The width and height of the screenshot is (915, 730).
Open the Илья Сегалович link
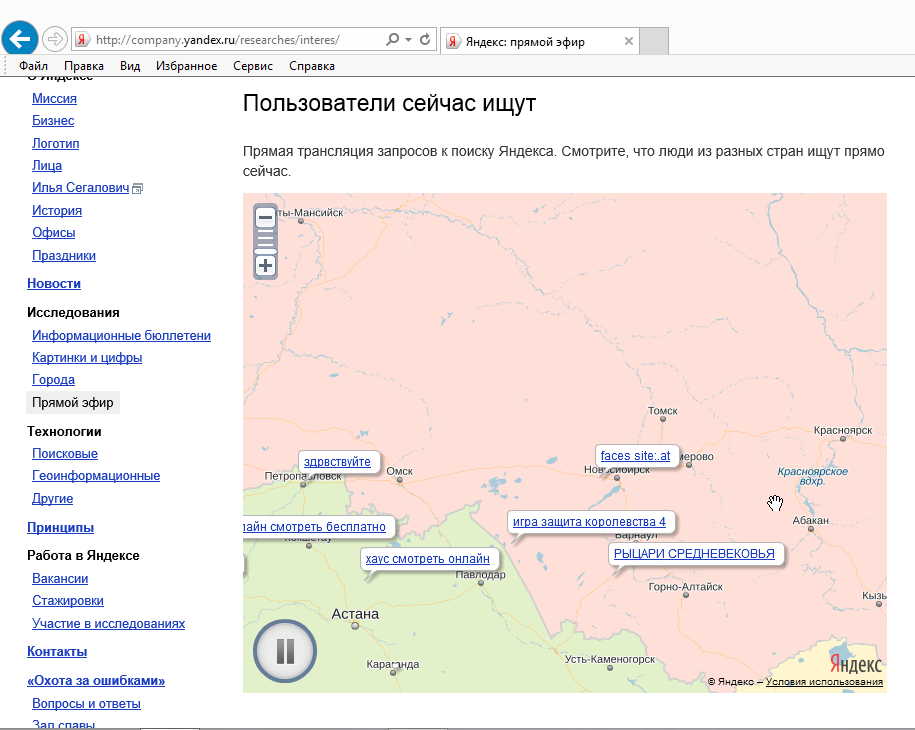[81, 188]
